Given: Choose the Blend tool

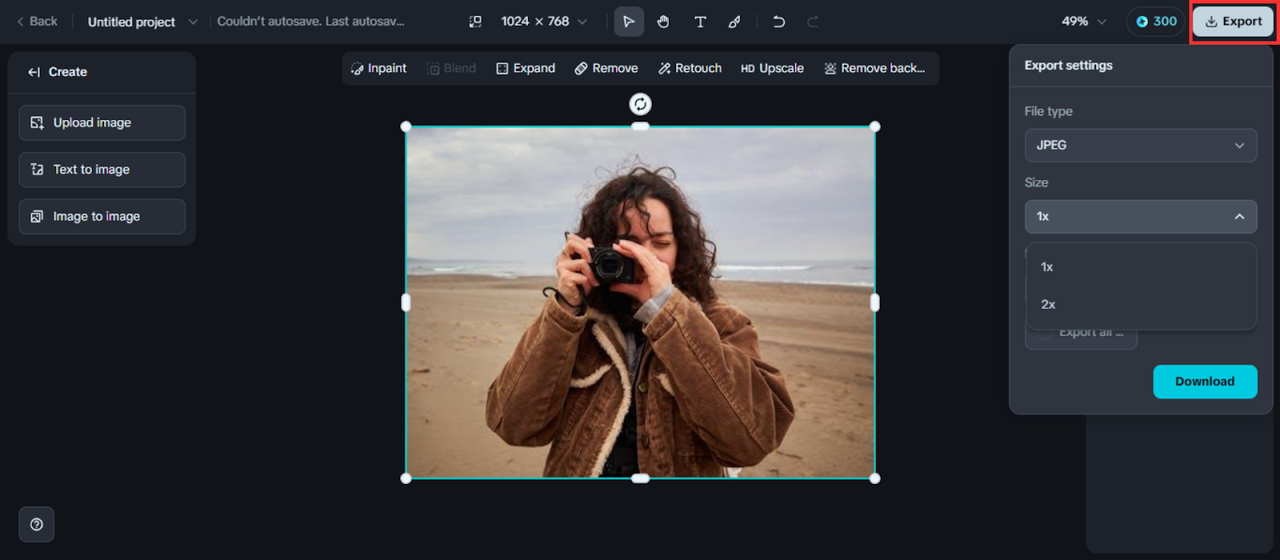Looking at the screenshot, I should tap(451, 68).
